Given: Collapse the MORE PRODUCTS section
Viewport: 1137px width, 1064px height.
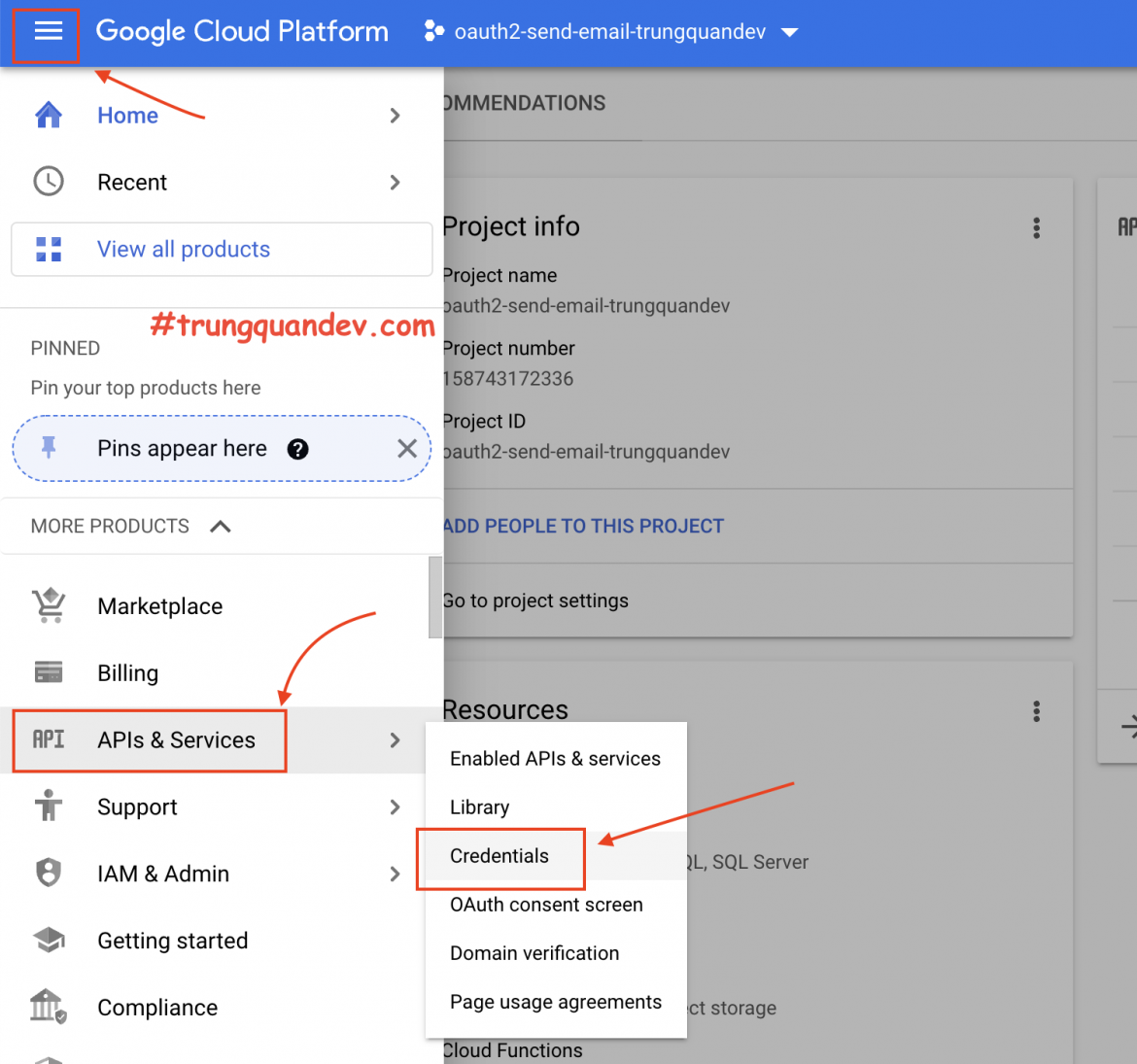Looking at the screenshot, I should pos(221,527).
